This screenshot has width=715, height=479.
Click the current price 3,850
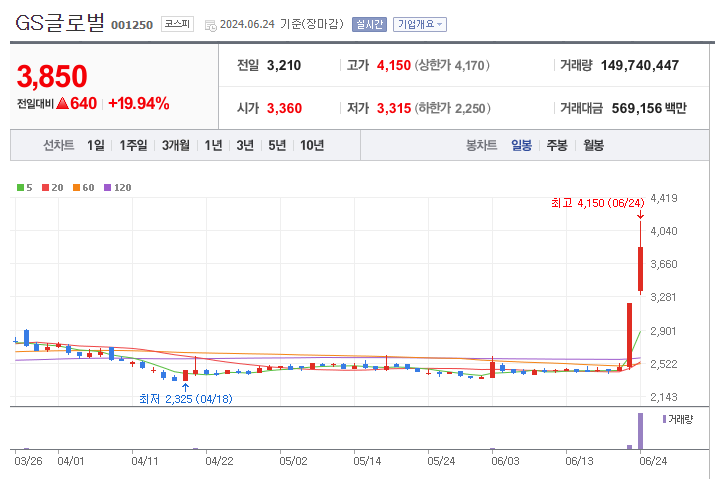click(52, 76)
